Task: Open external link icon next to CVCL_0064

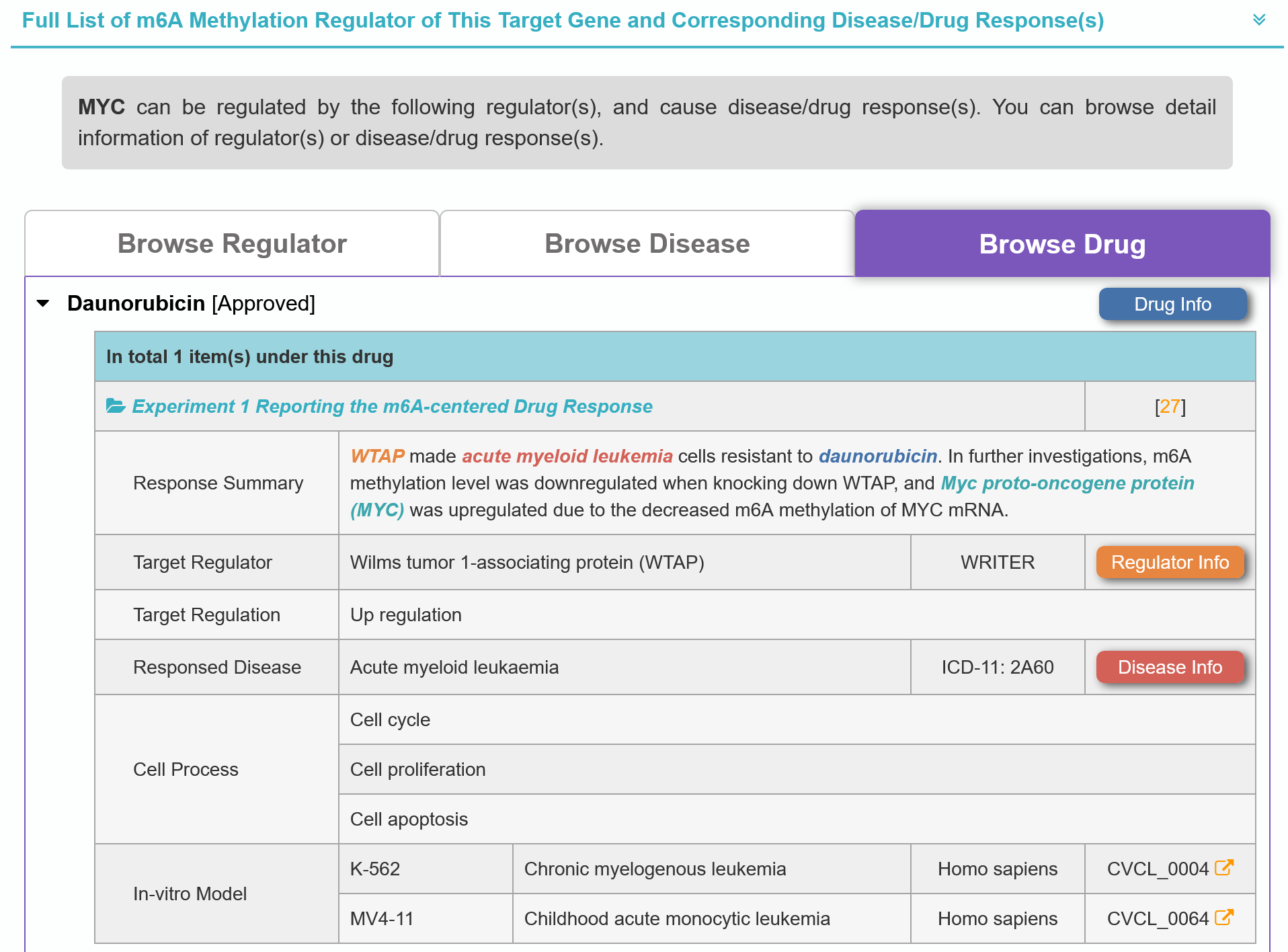Action: (1224, 918)
